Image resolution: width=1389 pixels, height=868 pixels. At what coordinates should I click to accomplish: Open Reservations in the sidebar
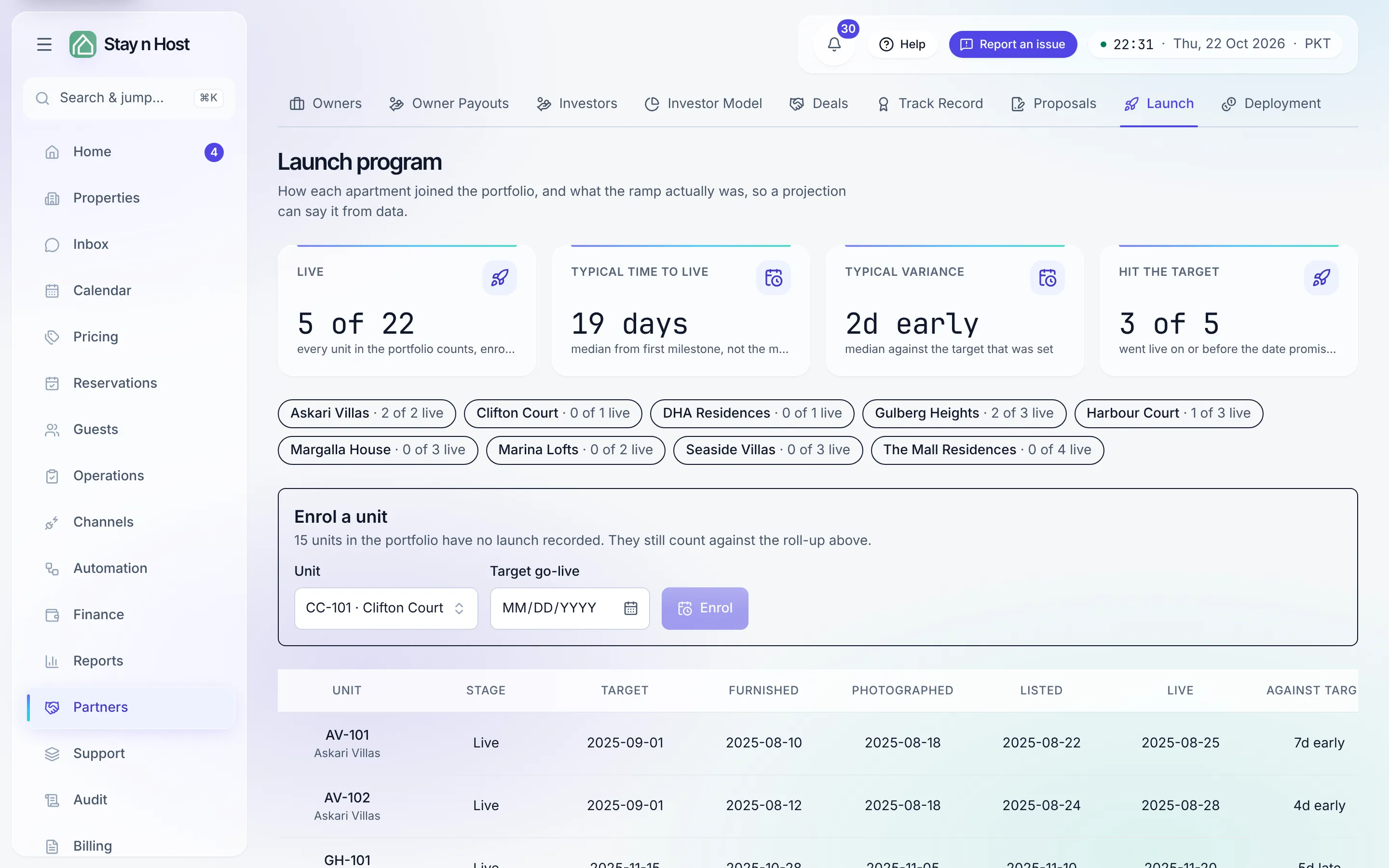point(130,383)
